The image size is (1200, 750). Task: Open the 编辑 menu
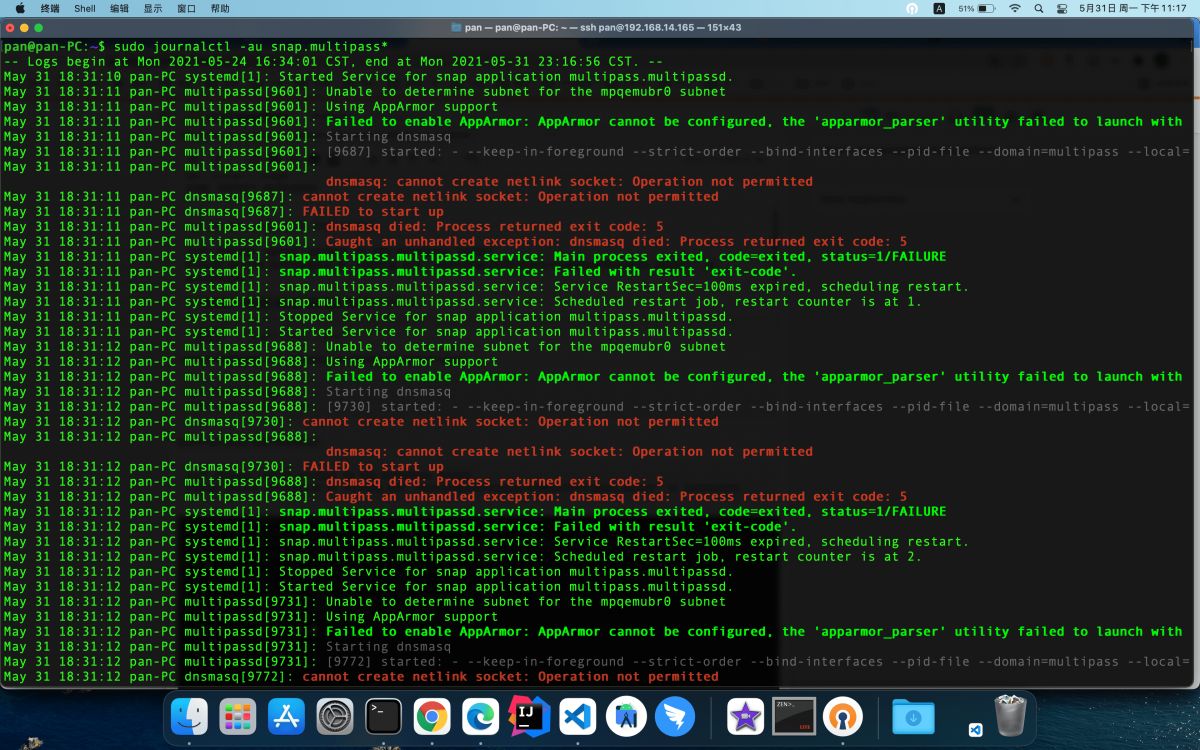point(119,8)
